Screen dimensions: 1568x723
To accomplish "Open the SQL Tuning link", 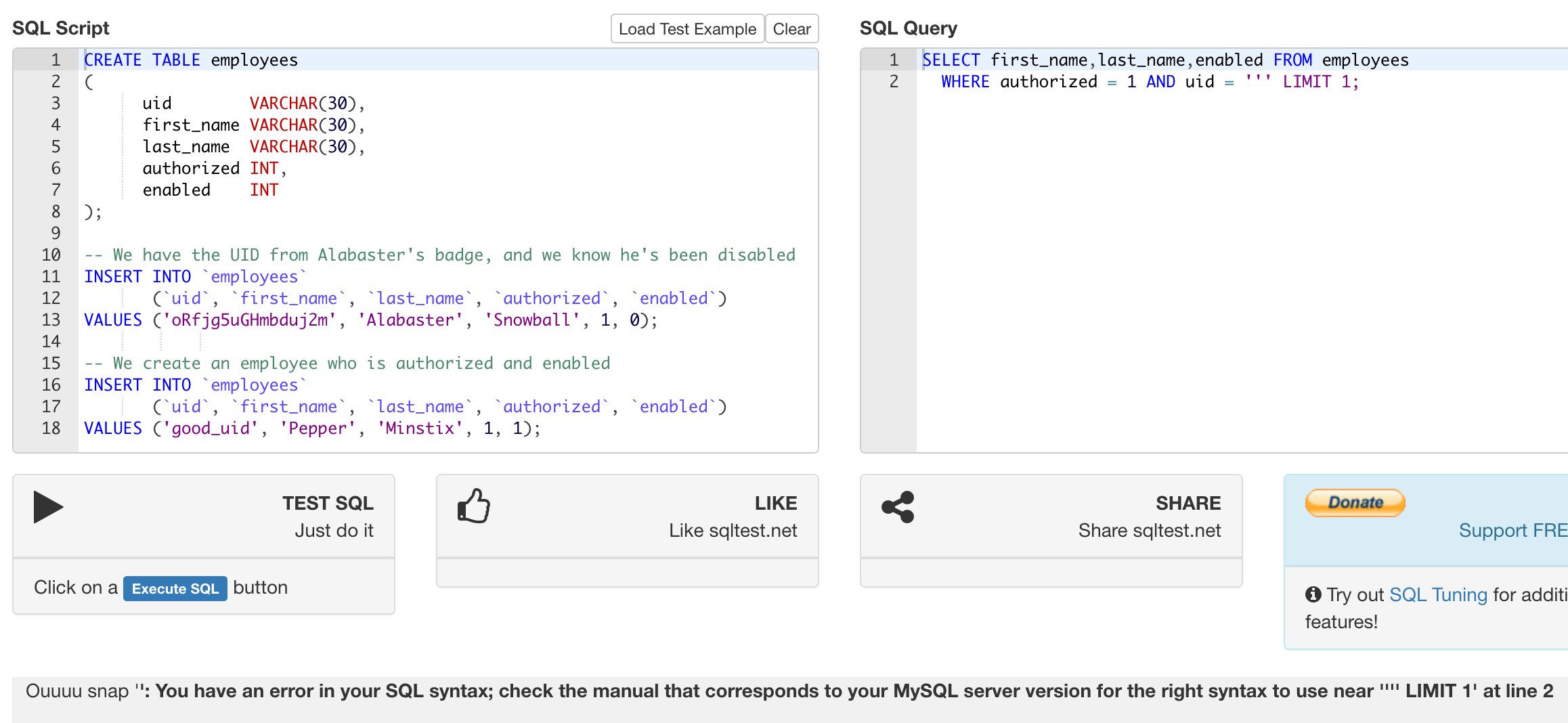I will pyautogui.click(x=1438, y=594).
